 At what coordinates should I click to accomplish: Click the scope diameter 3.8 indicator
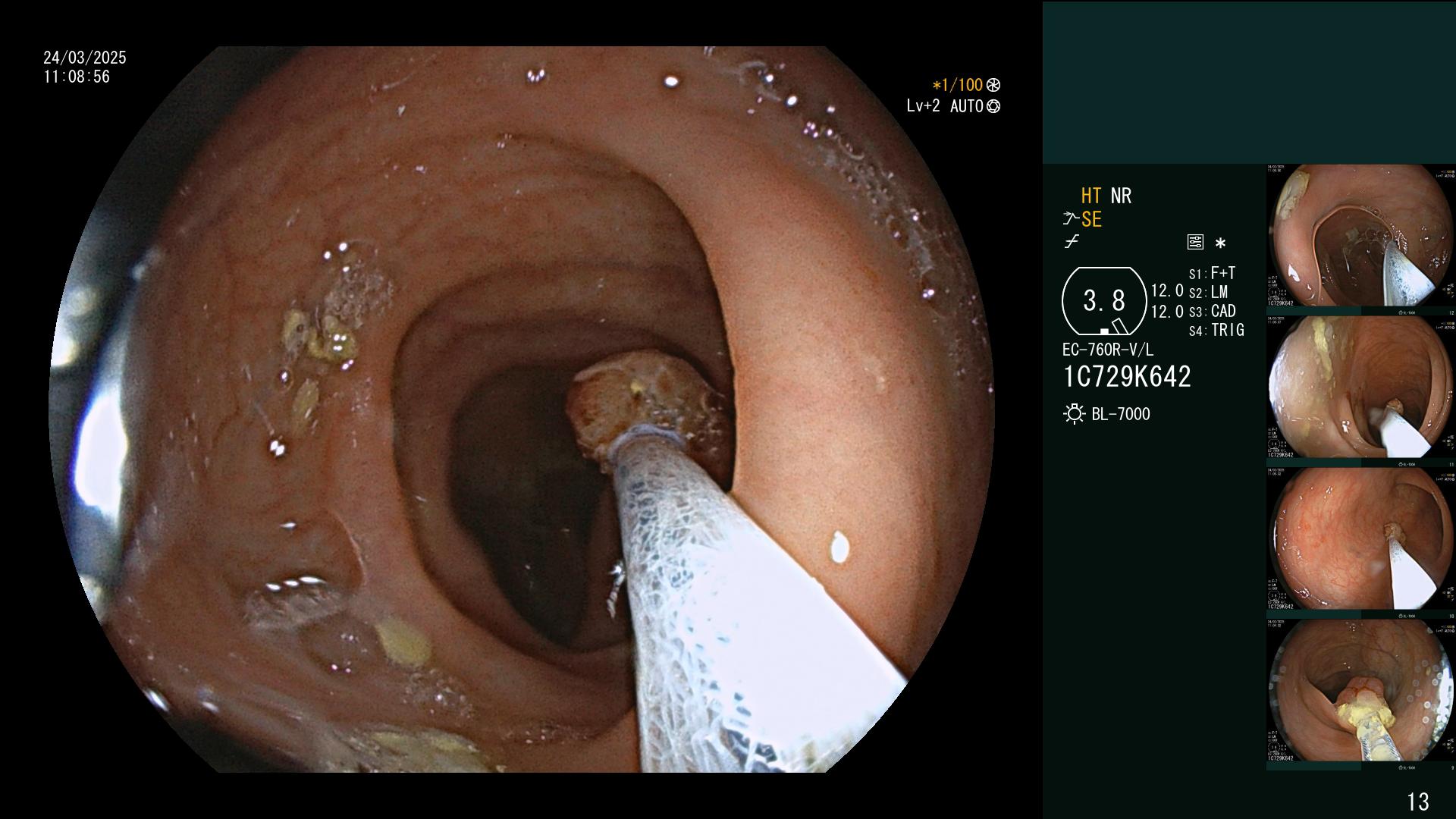click(x=1104, y=301)
